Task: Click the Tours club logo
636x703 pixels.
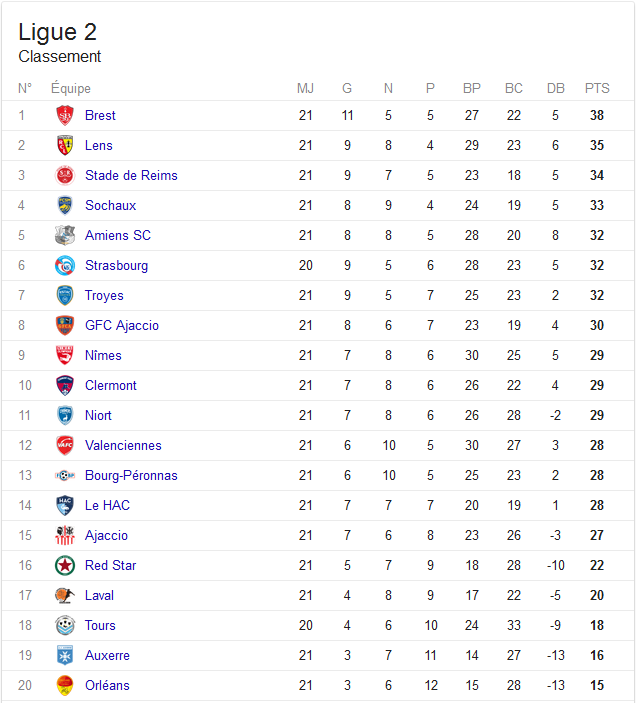Action: [x=65, y=625]
